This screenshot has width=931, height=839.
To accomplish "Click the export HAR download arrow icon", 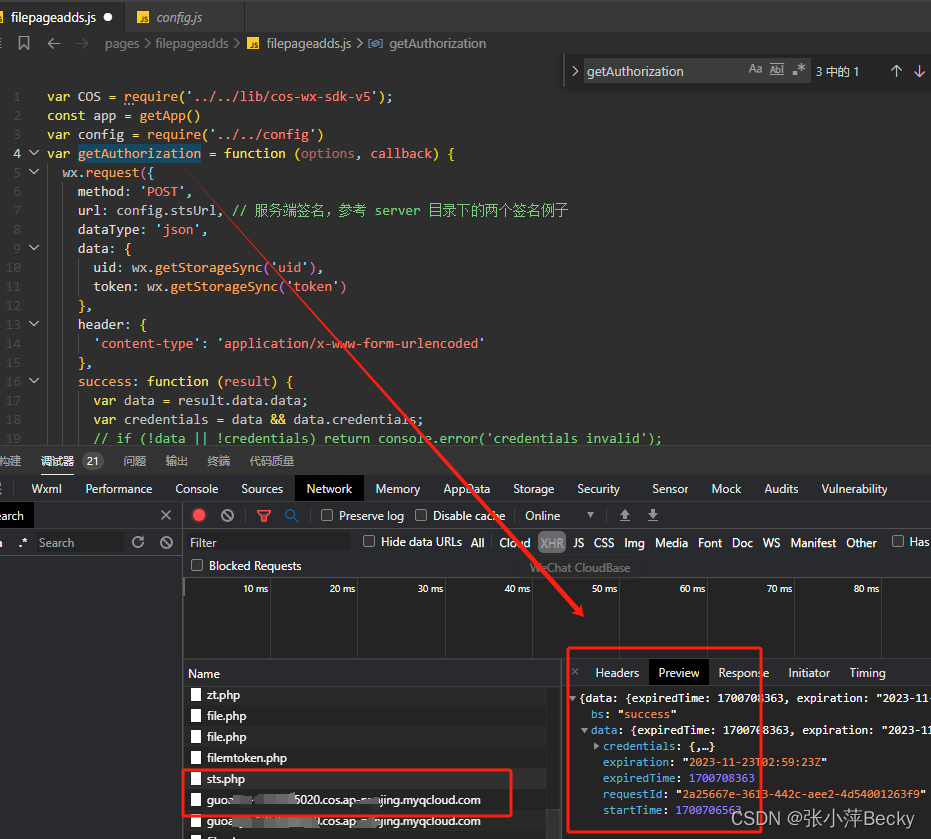I will (x=653, y=515).
